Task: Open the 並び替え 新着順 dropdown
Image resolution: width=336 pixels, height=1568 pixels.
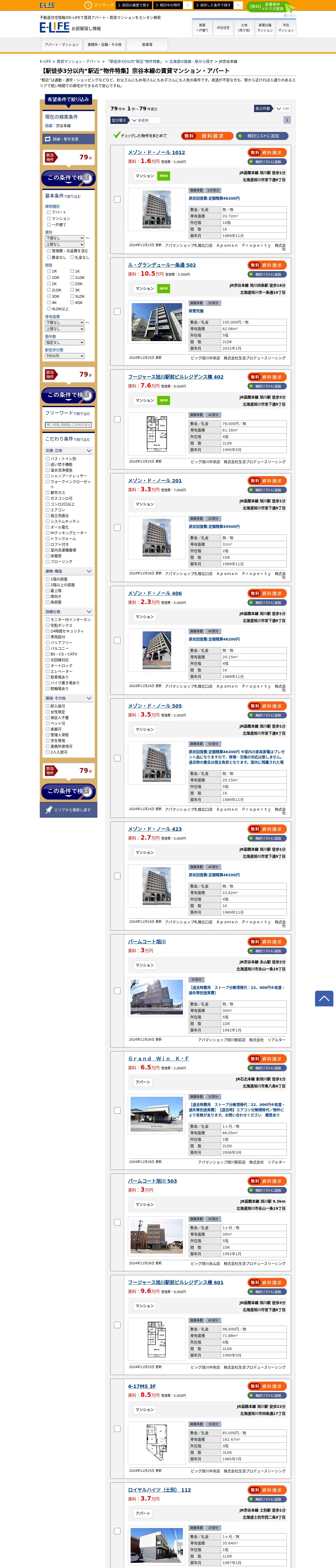Action: tap(145, 120)
